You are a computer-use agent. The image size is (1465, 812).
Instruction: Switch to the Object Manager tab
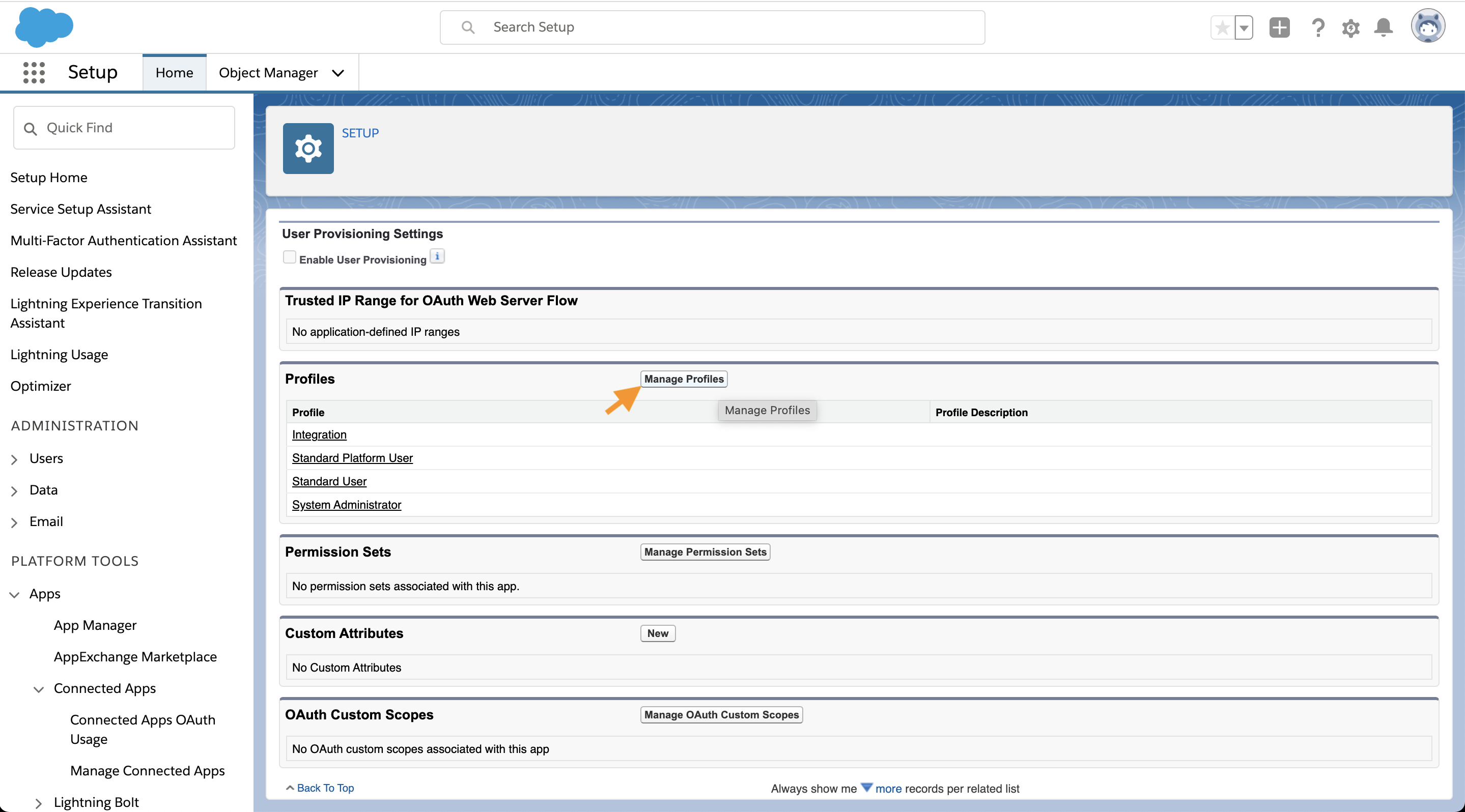click(268, 73)
